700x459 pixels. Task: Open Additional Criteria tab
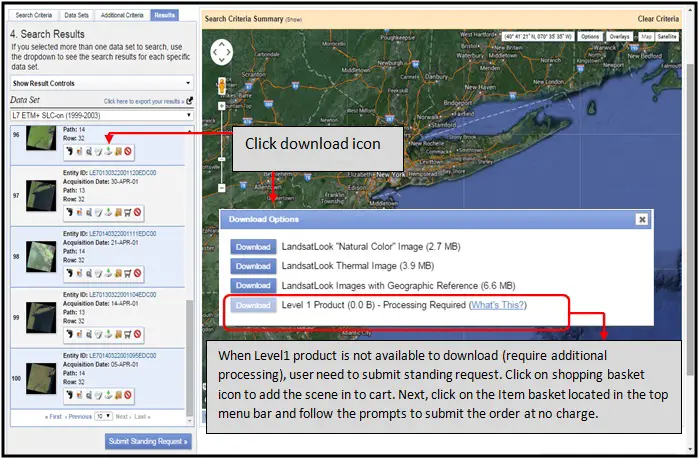click(122, 15)
